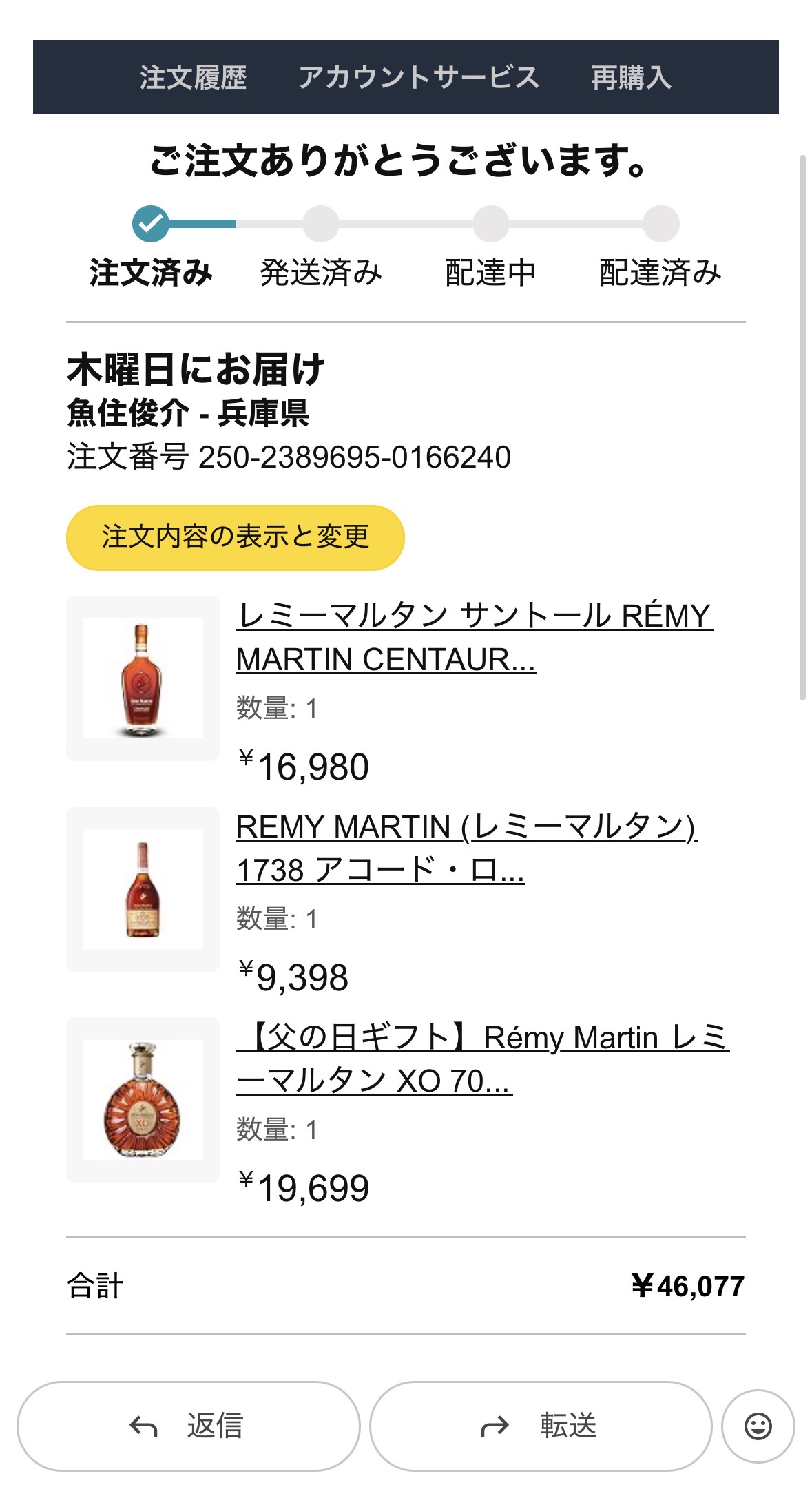Click the forward arrow icon
Viewport: 812px width, 1498px height.
(495, 1426)
